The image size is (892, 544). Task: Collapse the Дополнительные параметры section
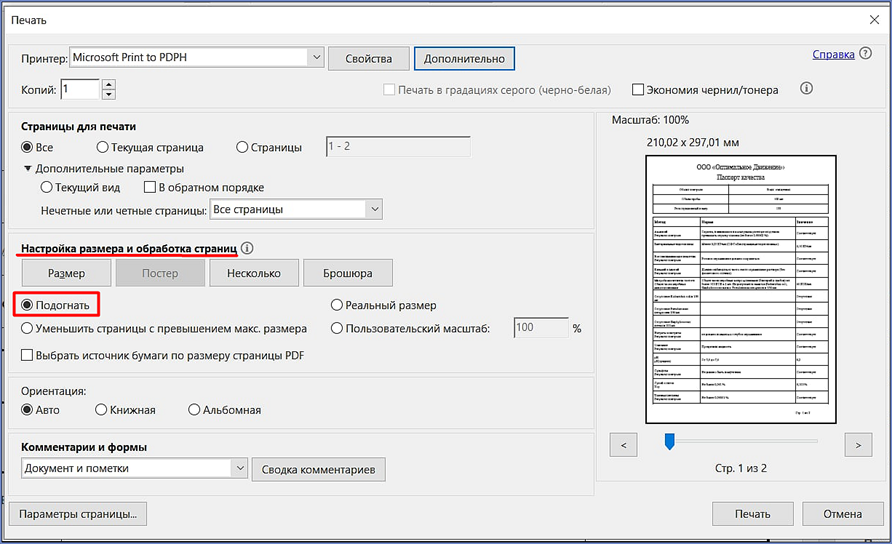point(27,168)
